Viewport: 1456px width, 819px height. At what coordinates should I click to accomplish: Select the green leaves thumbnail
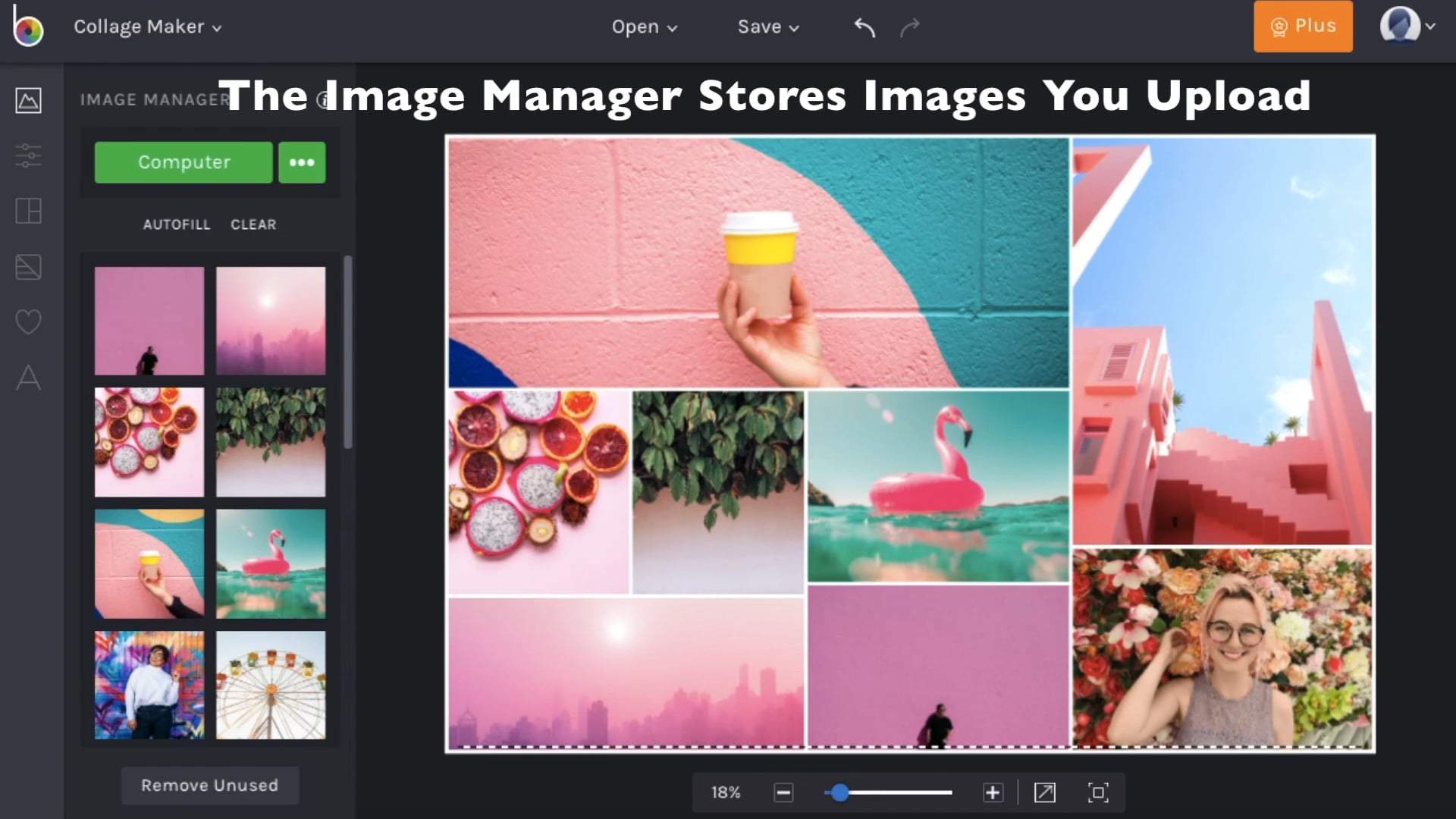[x=271, y=442]
